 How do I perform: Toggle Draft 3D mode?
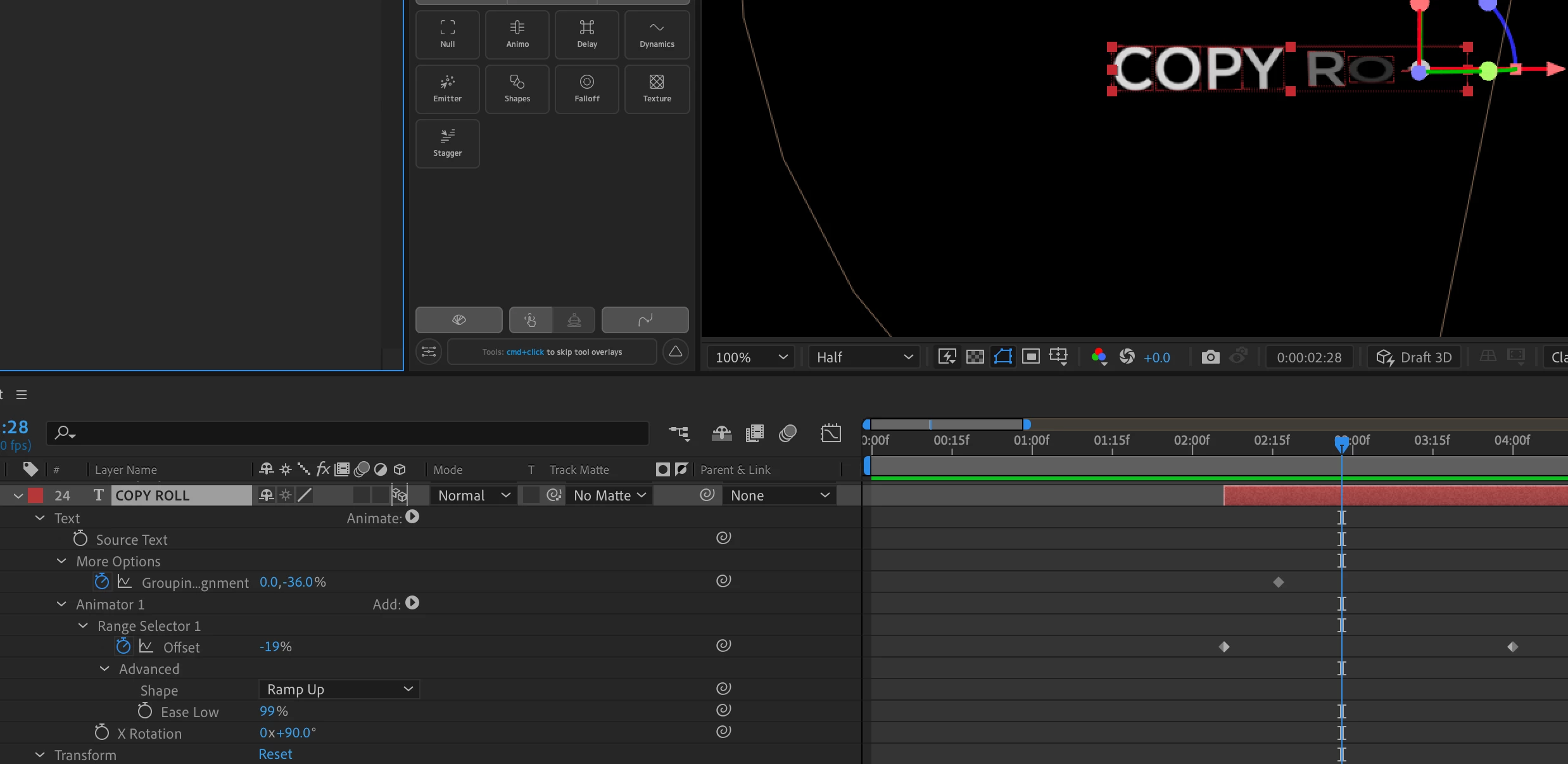click(1414, 357)
